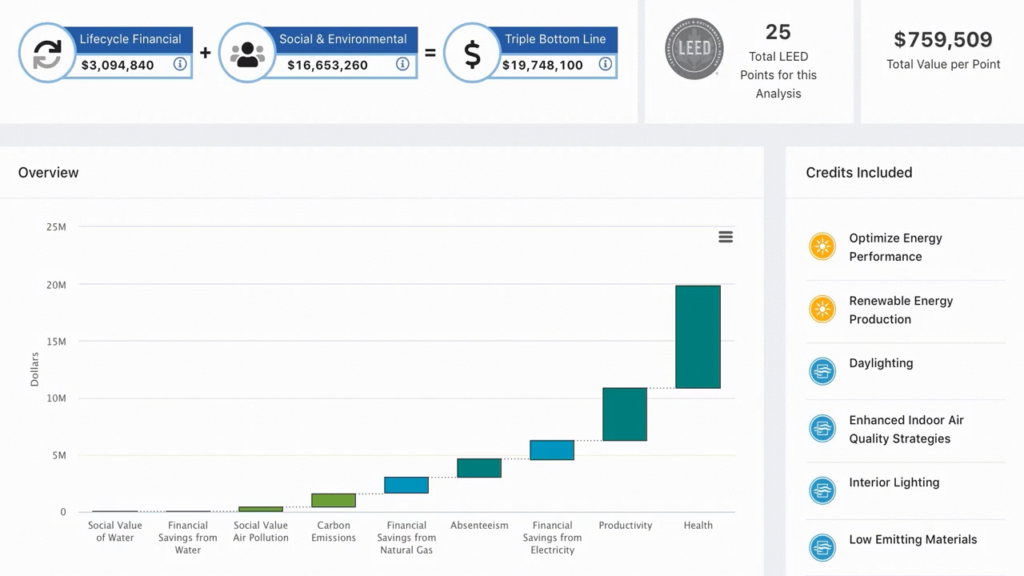The width and height of the screenshot is (1024, 576).
Task: Click the Absenteeism axis label
Action: pyautogui.click(x=479, y=525)
